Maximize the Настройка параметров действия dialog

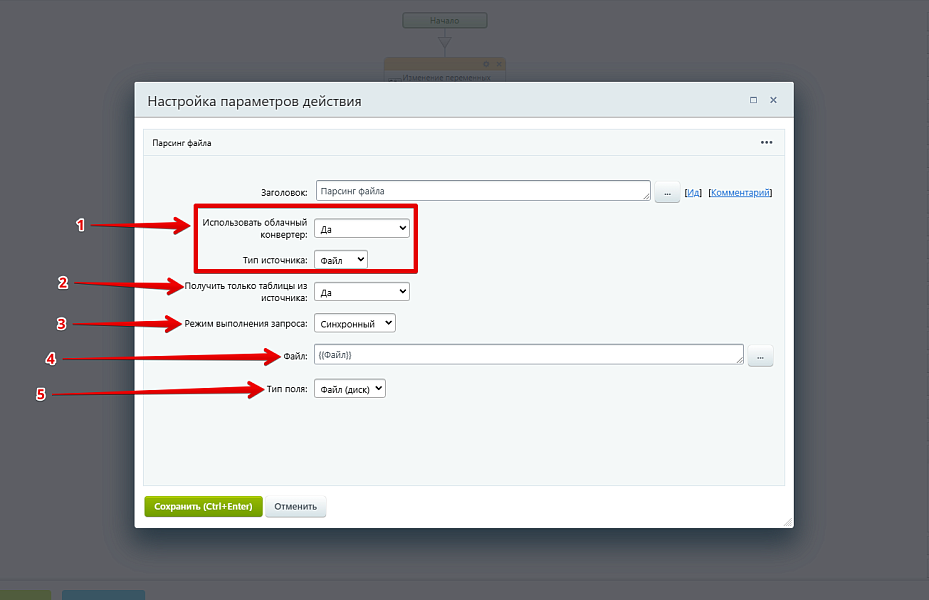coord(753,100)
